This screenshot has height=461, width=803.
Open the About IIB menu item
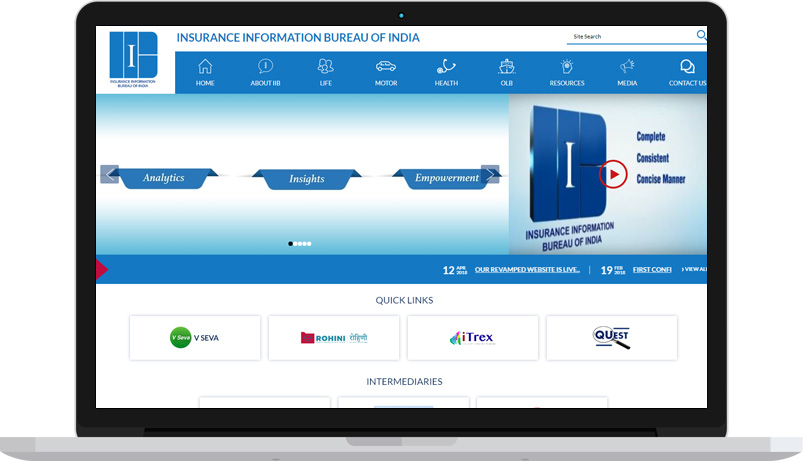265,72
